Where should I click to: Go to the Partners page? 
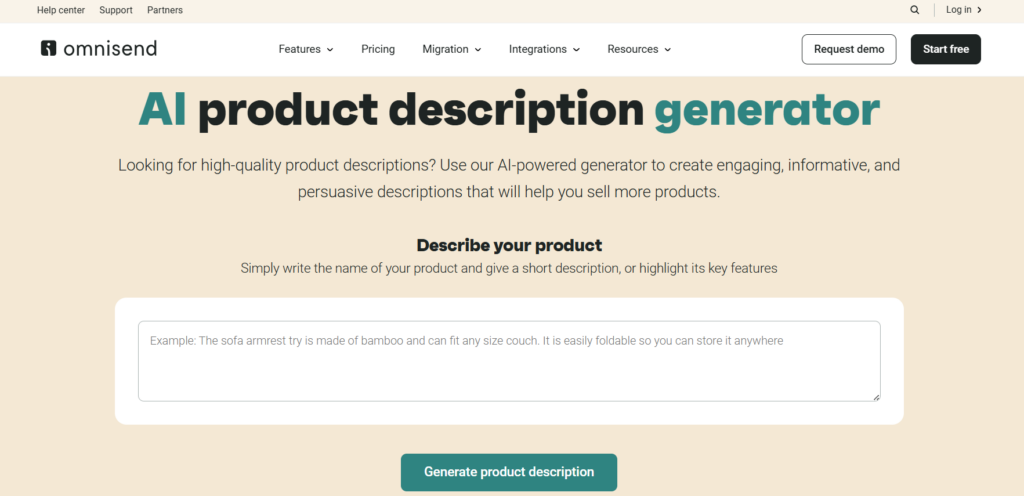(165, 10)
